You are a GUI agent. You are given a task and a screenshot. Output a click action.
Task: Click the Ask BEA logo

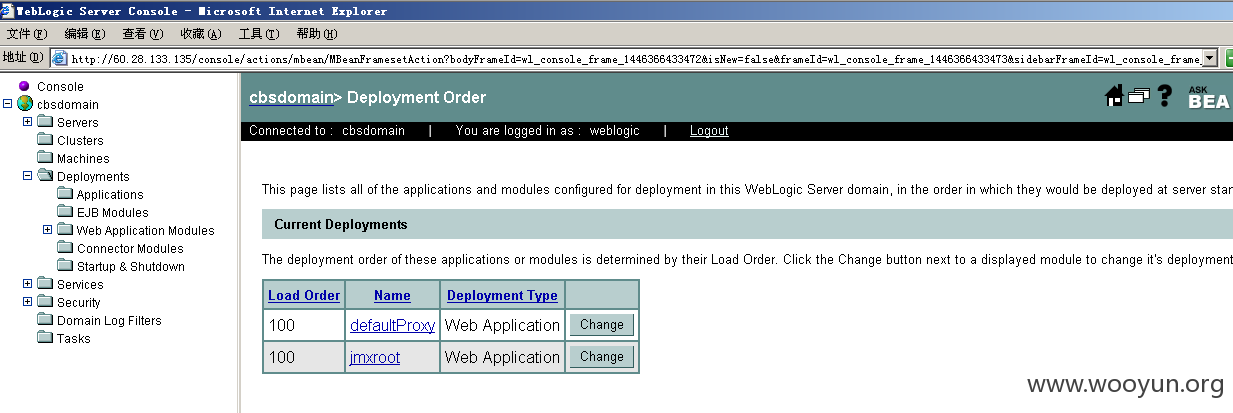1208,97
